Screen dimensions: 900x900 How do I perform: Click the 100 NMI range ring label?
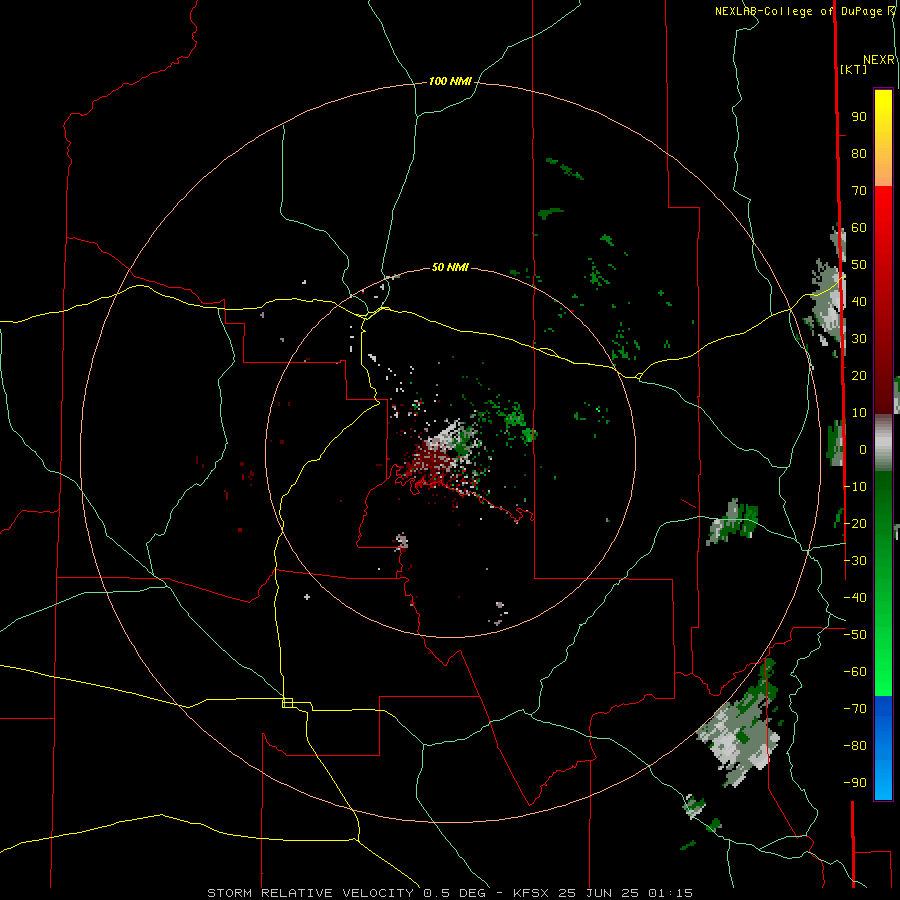pos(450,82)
